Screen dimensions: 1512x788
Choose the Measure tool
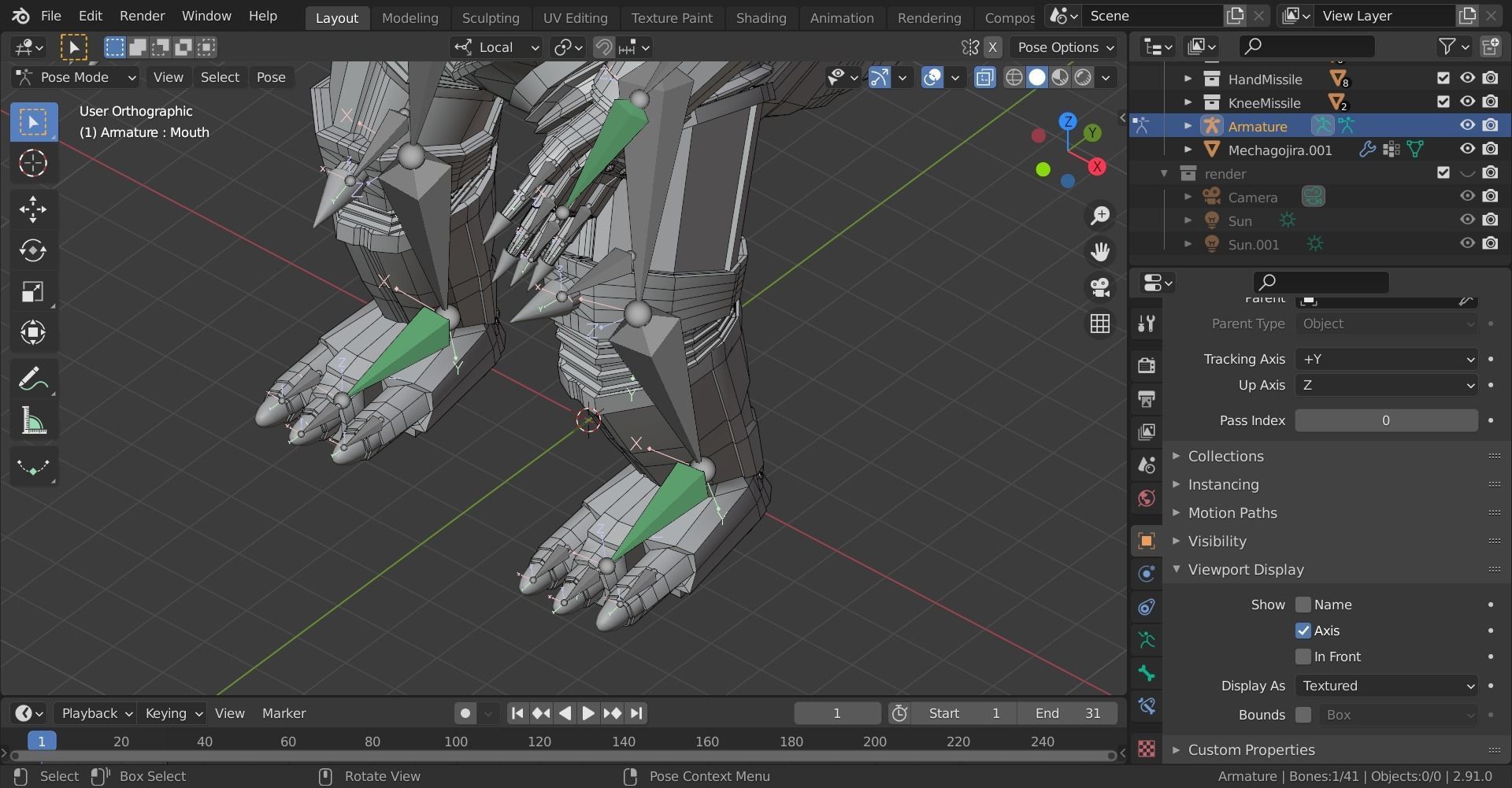tap(33, 421)
